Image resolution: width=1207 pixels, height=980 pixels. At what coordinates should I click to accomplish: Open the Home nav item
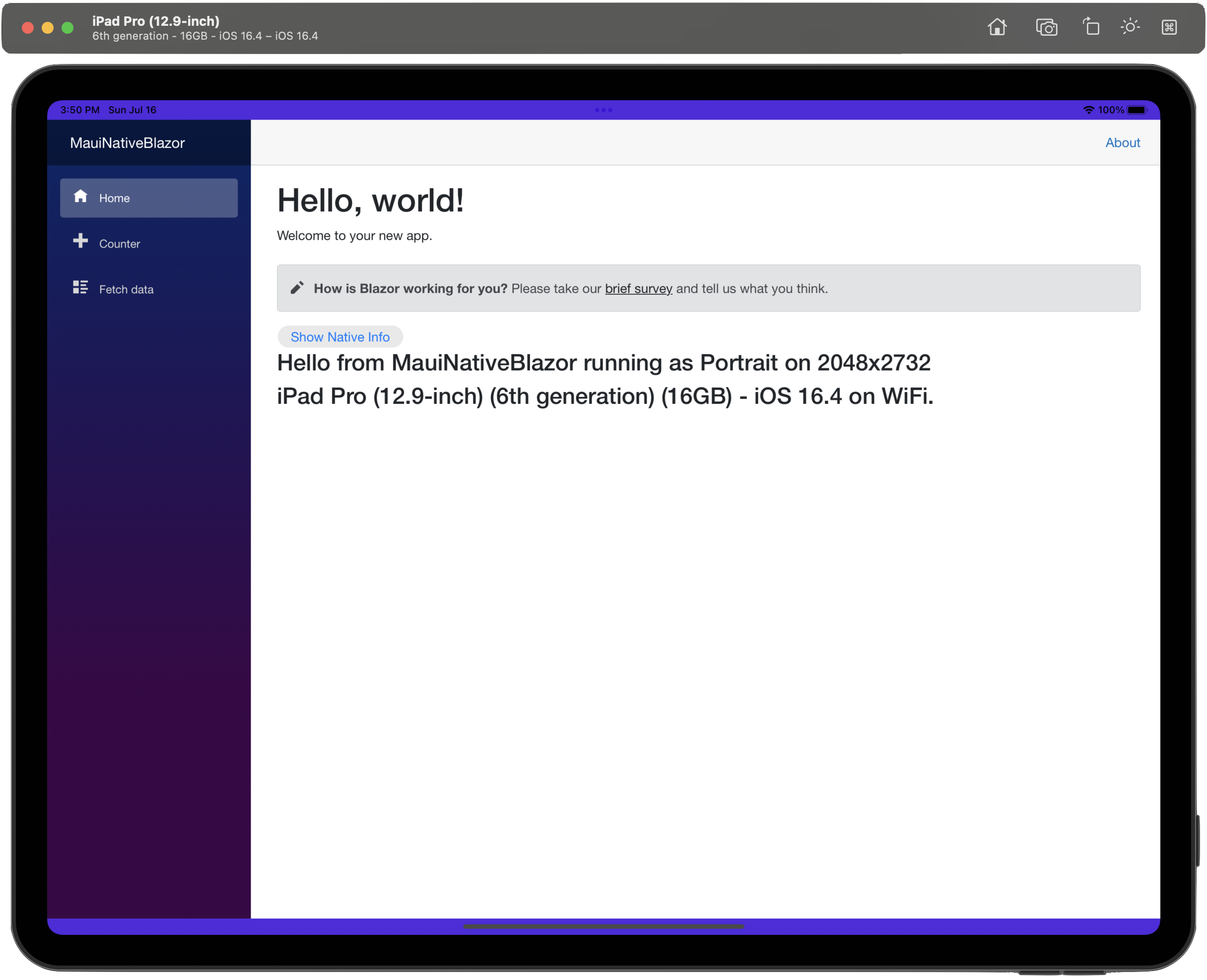(x=148, y=197)
